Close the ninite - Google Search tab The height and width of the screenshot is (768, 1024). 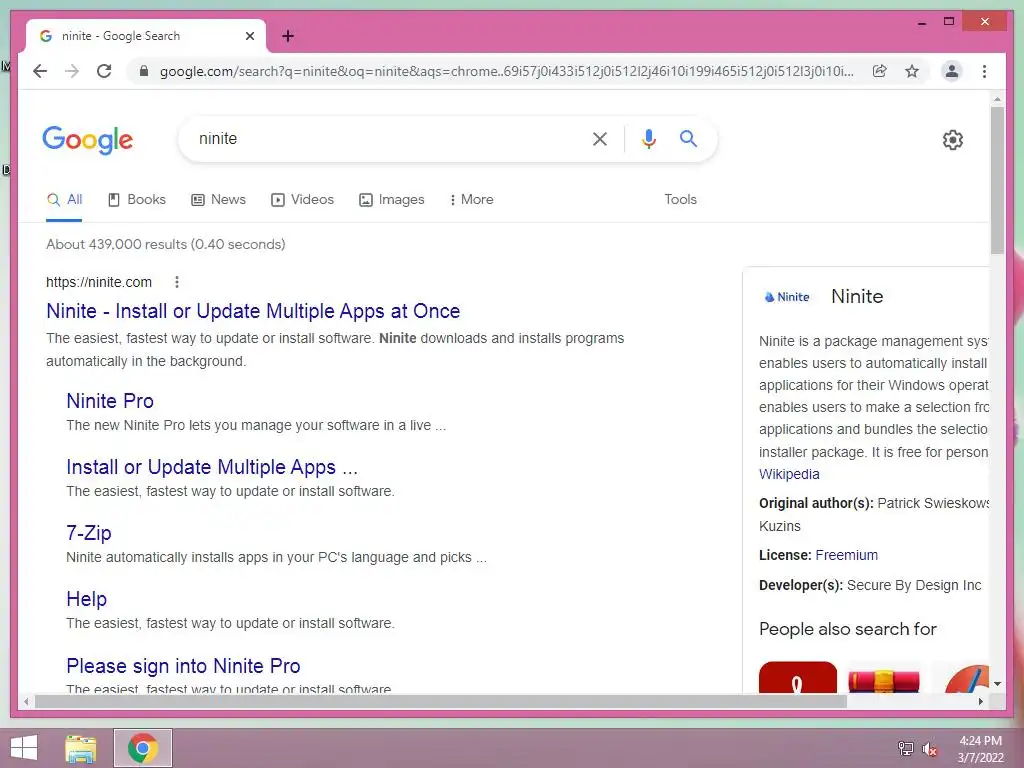[249, 36]
